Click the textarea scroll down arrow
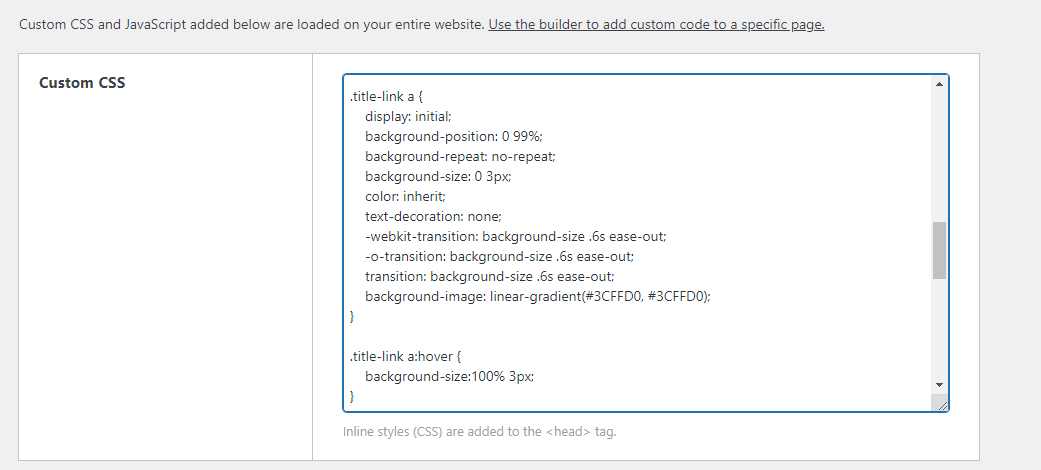Screen dimensions: 1041x470 pos(939,384)
